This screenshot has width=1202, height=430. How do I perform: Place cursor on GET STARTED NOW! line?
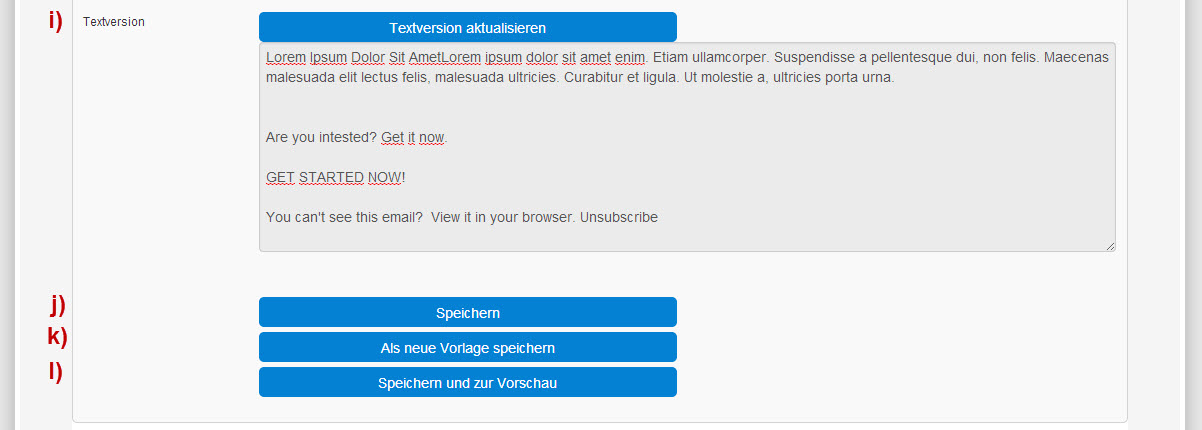pyautogui.click(x=336, y=177)
